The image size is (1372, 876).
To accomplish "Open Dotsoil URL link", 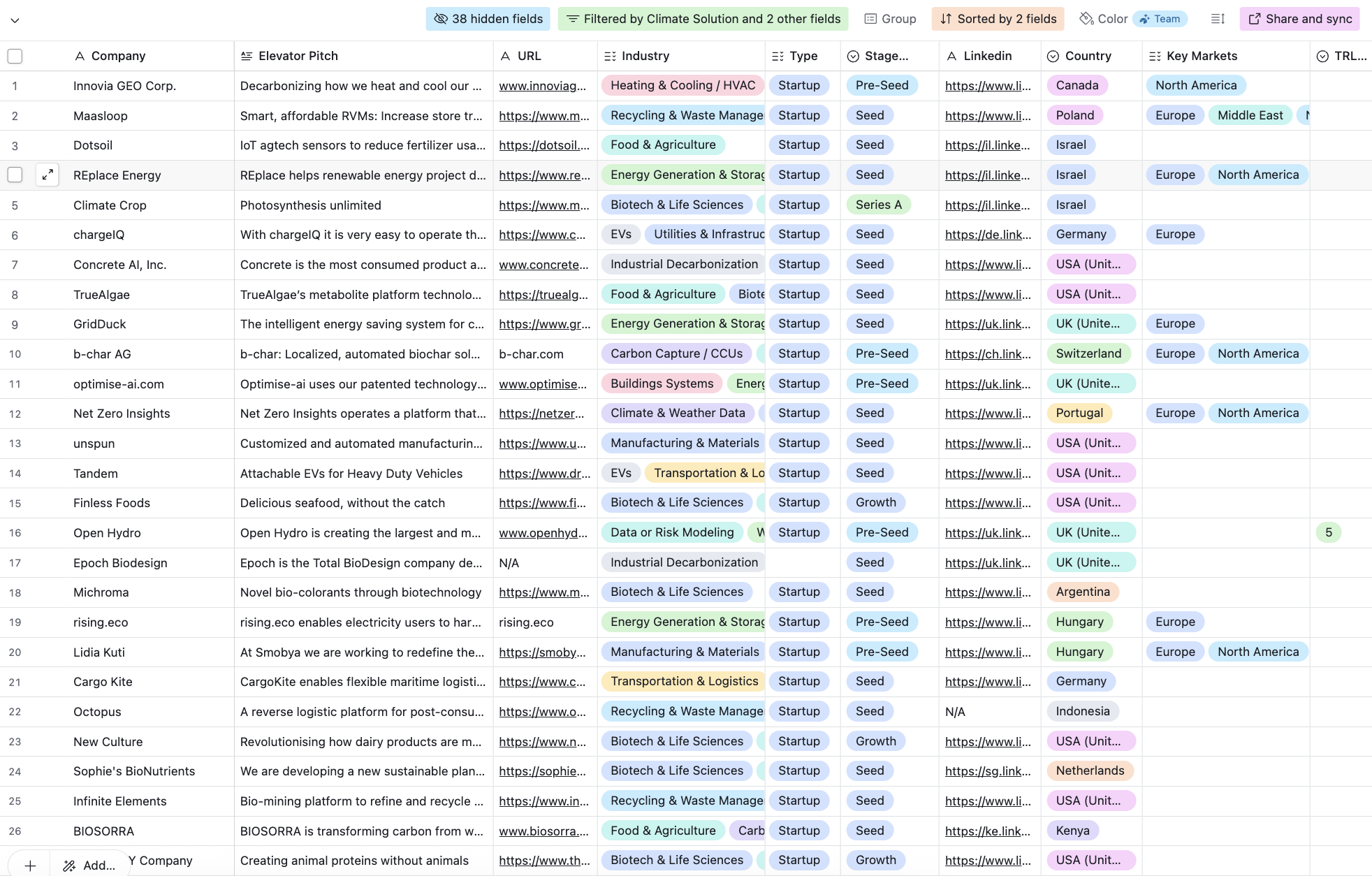I will tap(544, 145).
